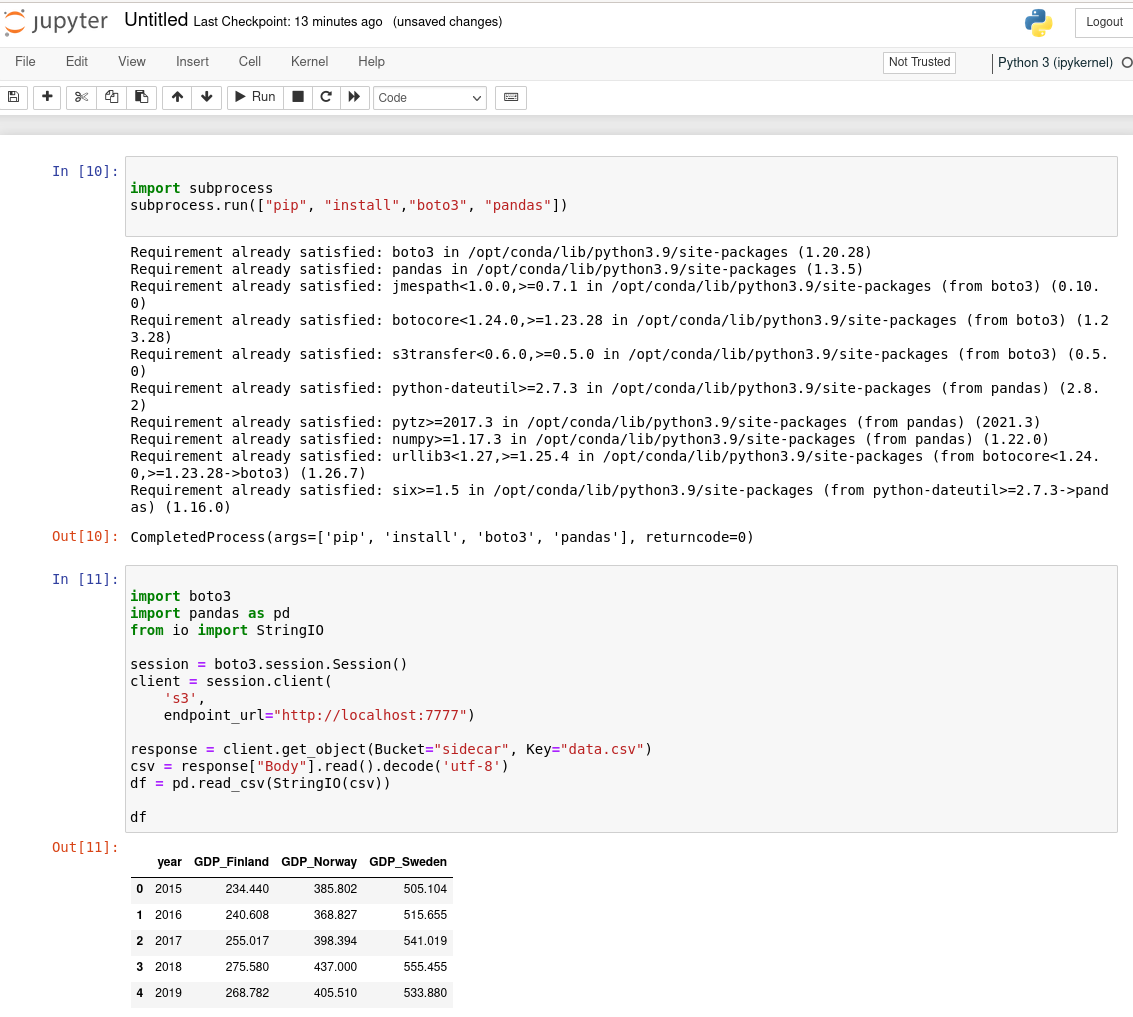Open the command palette keyboard icon
Screen dimensions: 1133x1017
click(510, 97)
